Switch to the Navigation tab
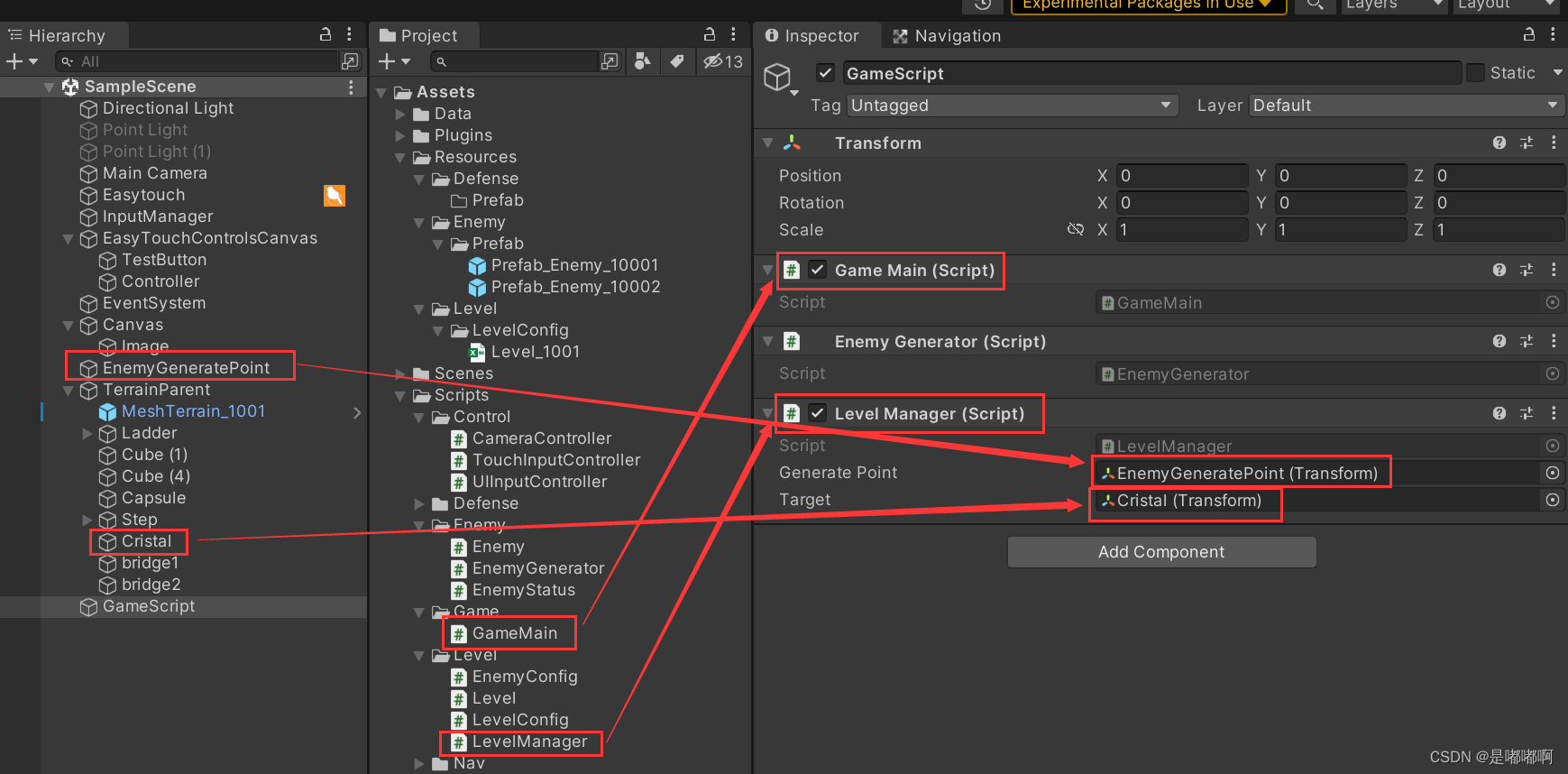The height and width of the screenshot is (774, 1568). 947,35
